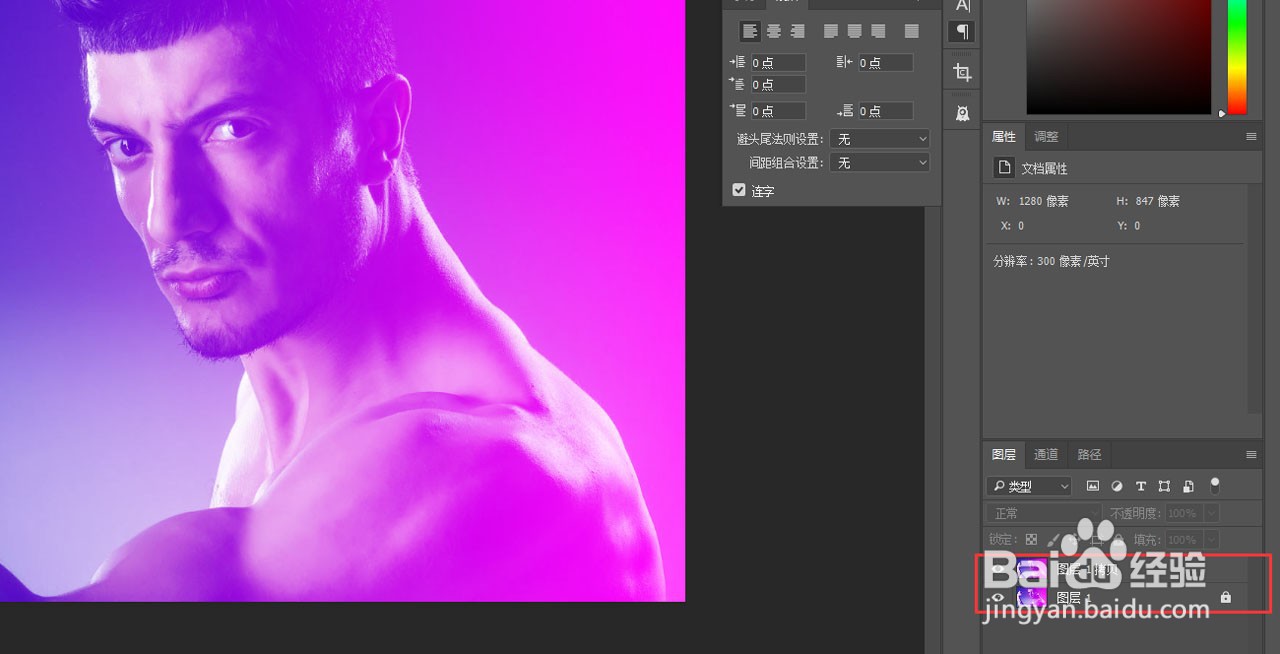Click inside the color picker field
This screenshot has height=654, width=1280.
[x=1118, y=57]
